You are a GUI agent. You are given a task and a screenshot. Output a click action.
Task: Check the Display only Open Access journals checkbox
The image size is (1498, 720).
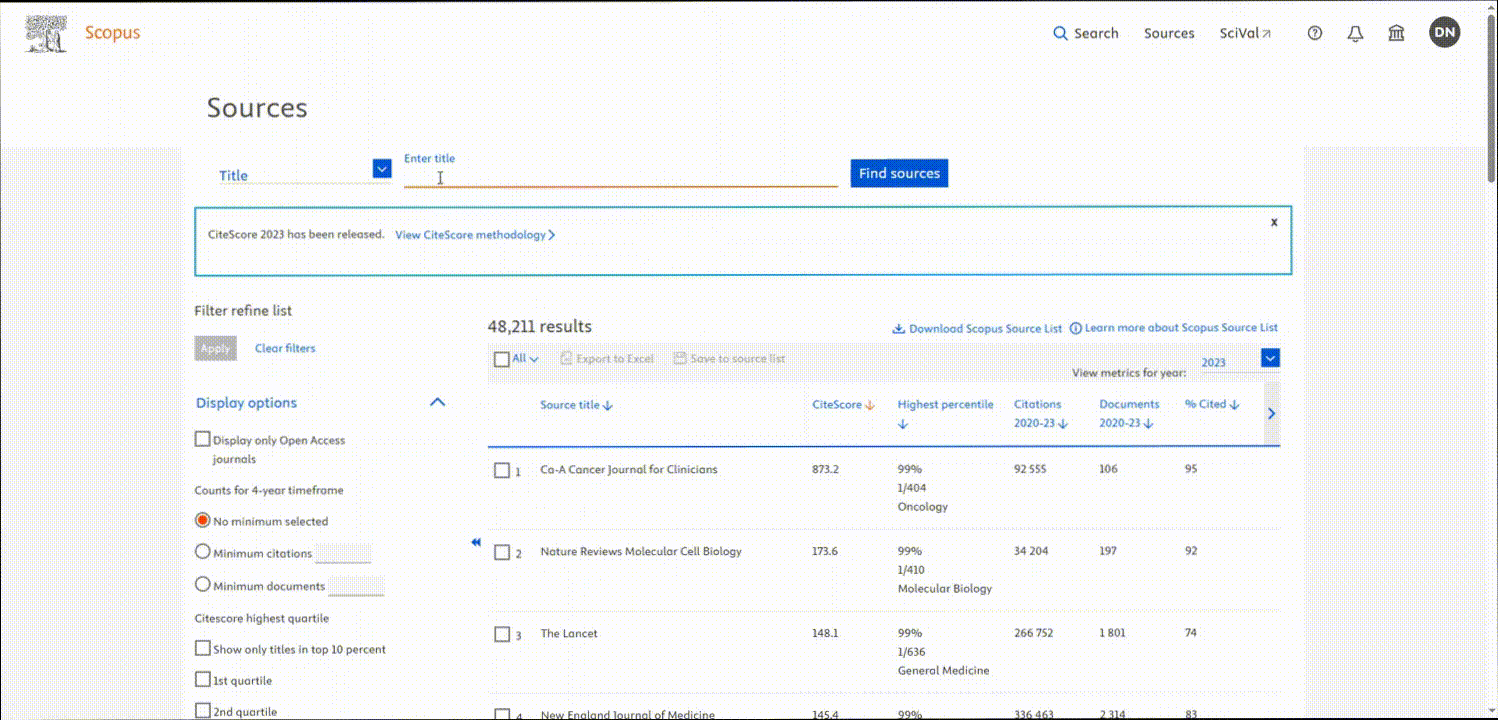(203, 438)
